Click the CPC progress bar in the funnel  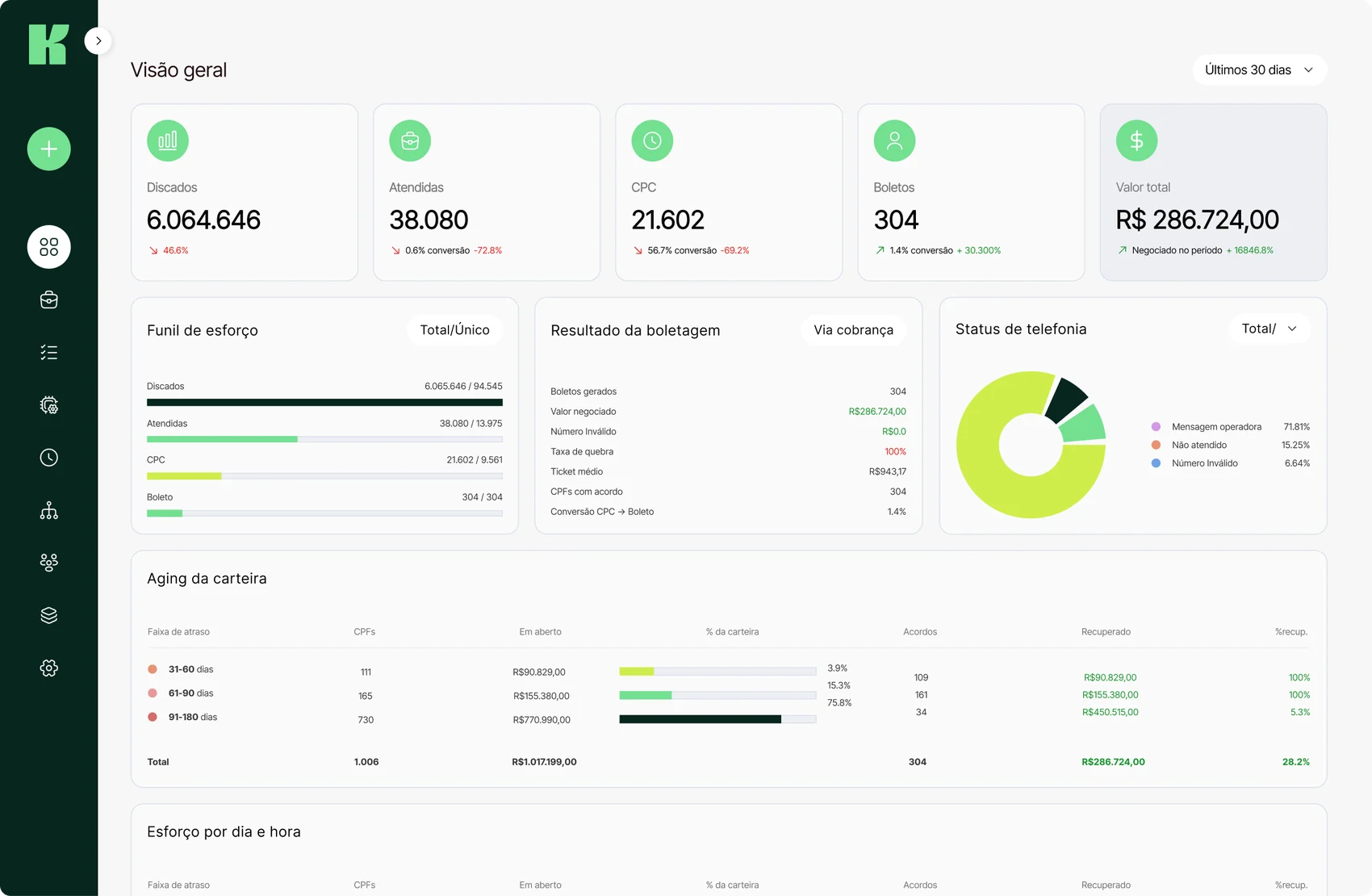324,476
